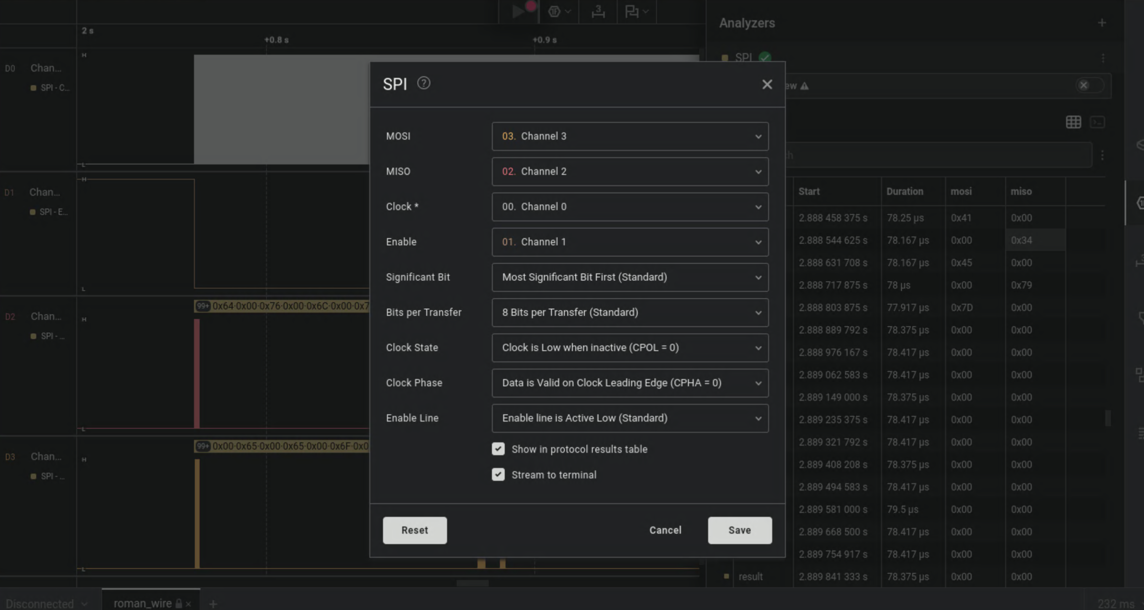1144x610 pixels.
Task: Click the add new tab plus icon
Action: 213,603
